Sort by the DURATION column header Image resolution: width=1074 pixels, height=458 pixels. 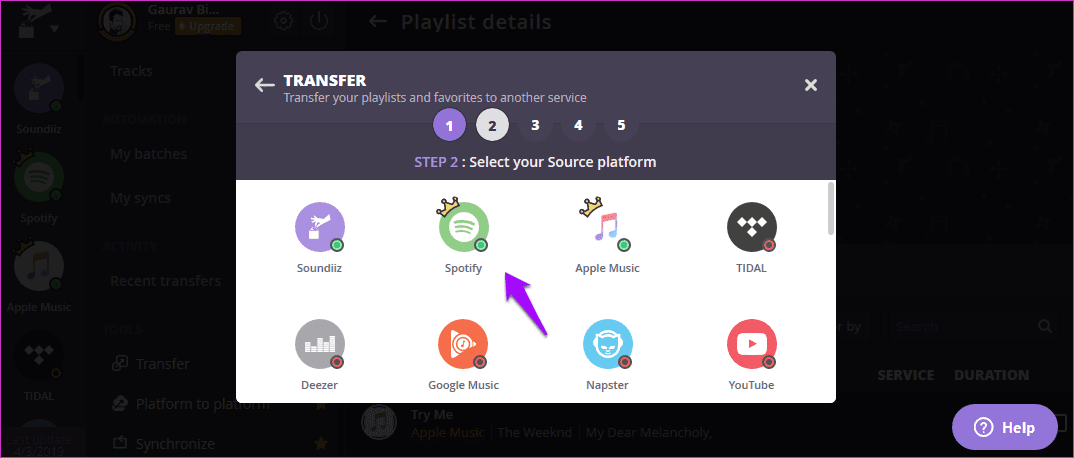[x=992, y=375]
